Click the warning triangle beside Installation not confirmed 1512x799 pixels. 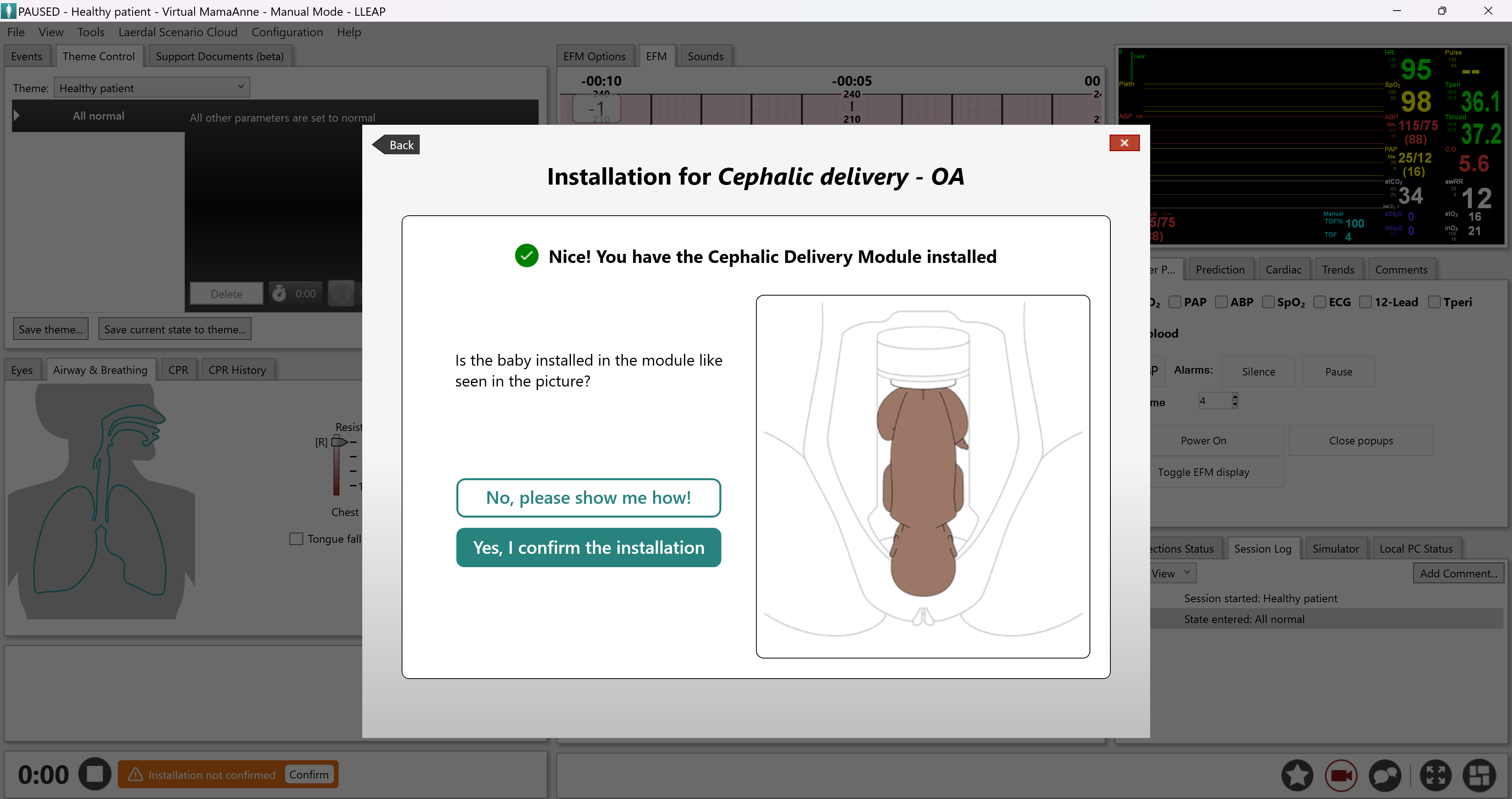(135, 774)
